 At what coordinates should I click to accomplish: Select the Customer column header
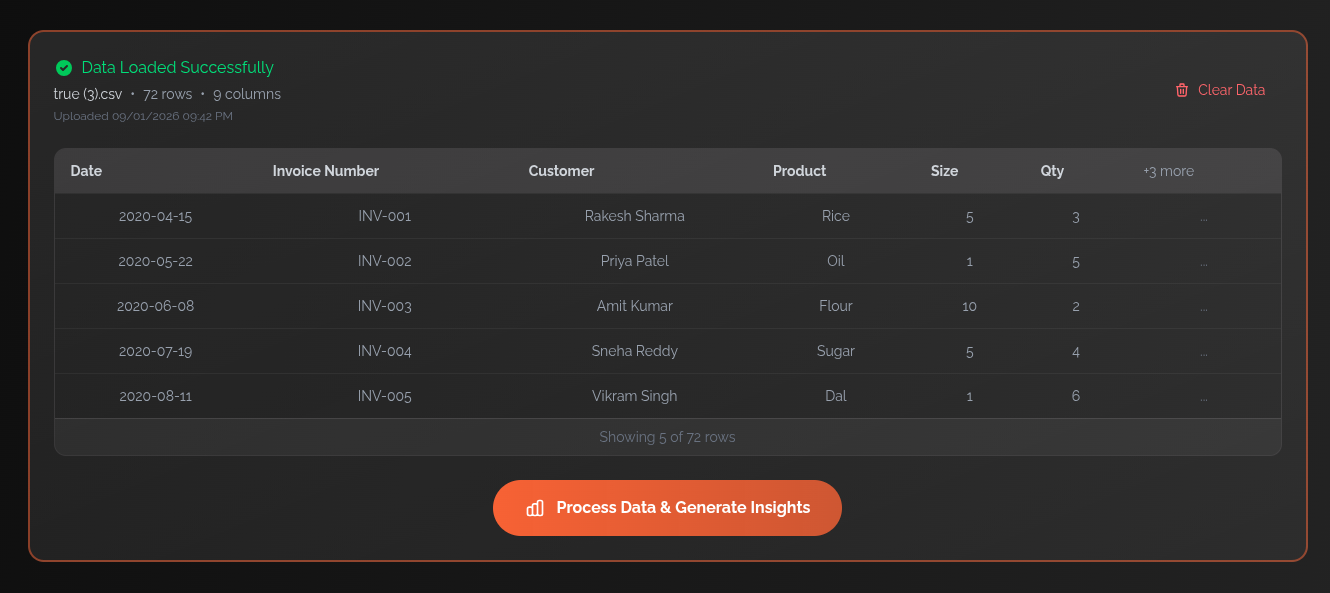561,171
